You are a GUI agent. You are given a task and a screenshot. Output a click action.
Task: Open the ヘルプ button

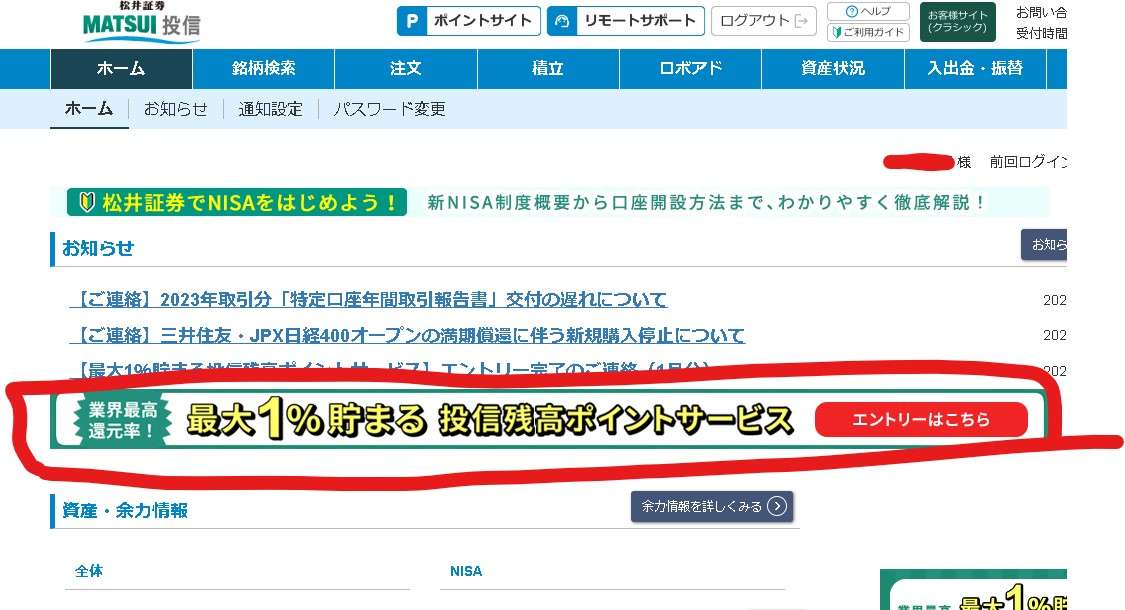coord(868,11)
